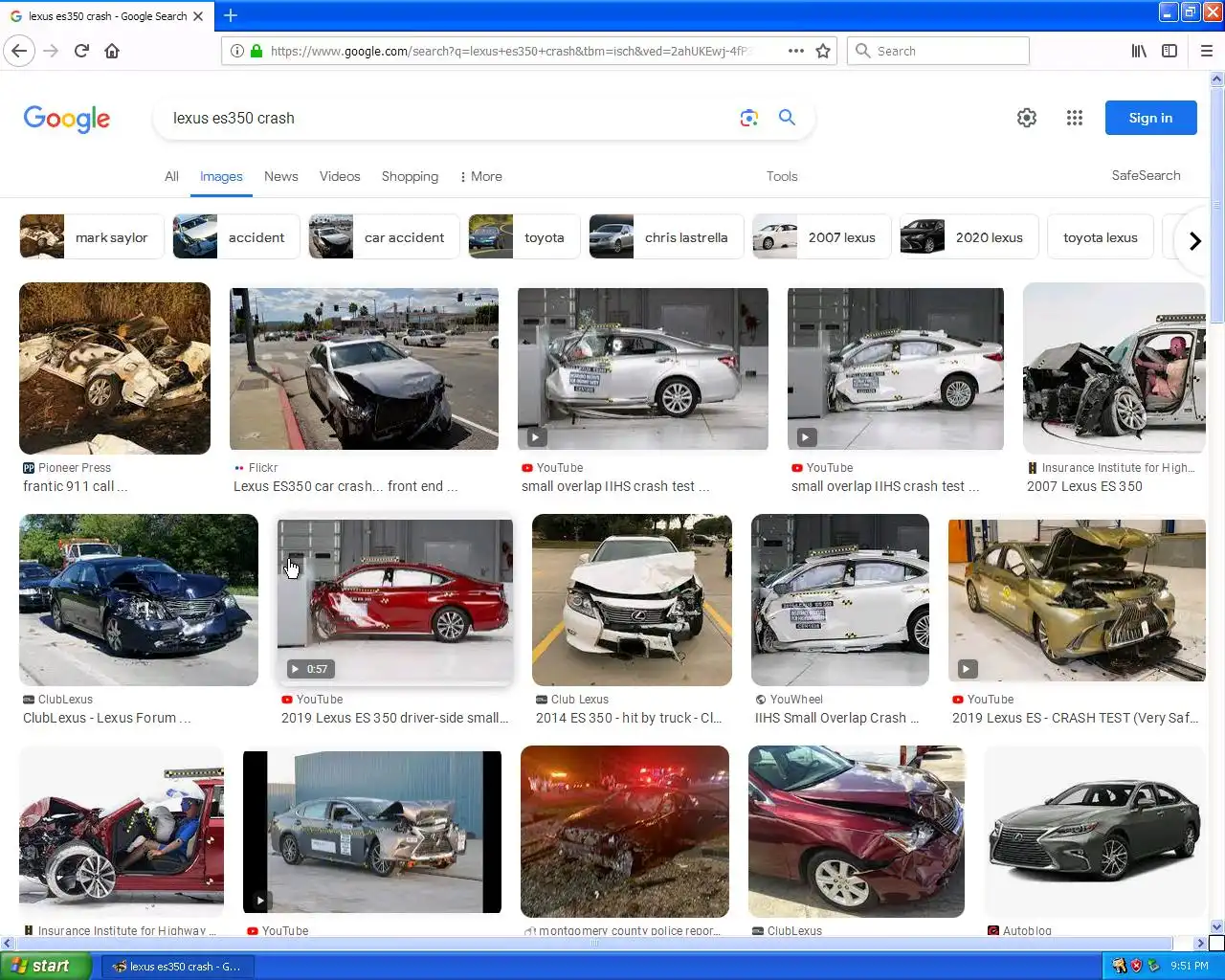The width and height of the screenshot is (1225, 980).
Task: Open Flickr front end crash image
Action: pos(364,368)
